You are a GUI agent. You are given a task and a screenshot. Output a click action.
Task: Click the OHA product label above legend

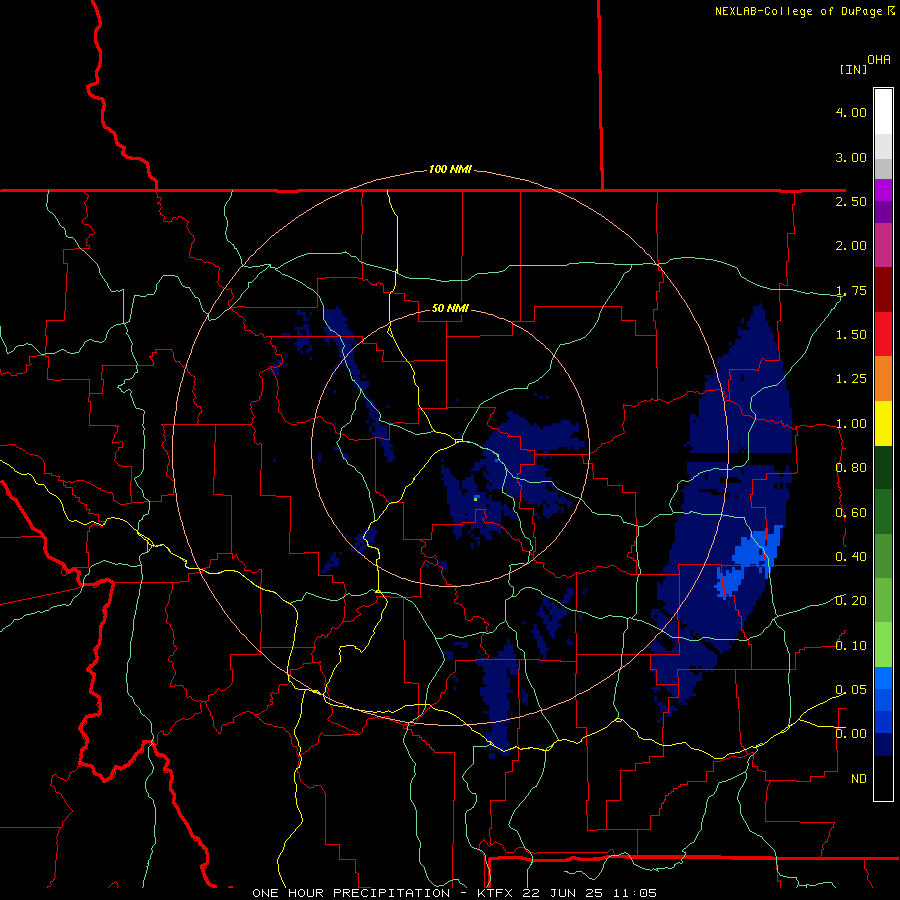(879, 60)
